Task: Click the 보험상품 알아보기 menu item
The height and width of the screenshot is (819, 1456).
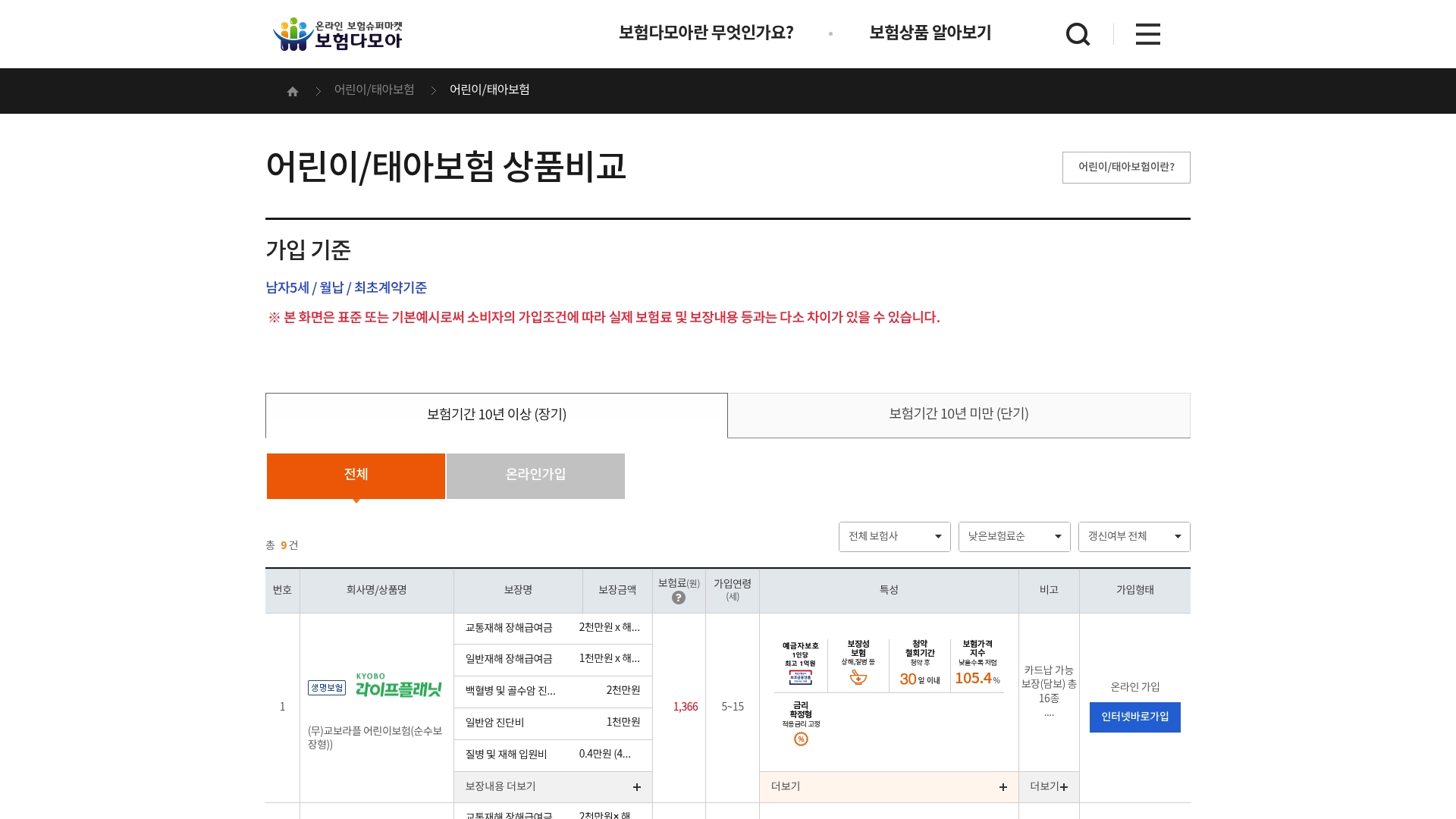Action: (930, 33)
